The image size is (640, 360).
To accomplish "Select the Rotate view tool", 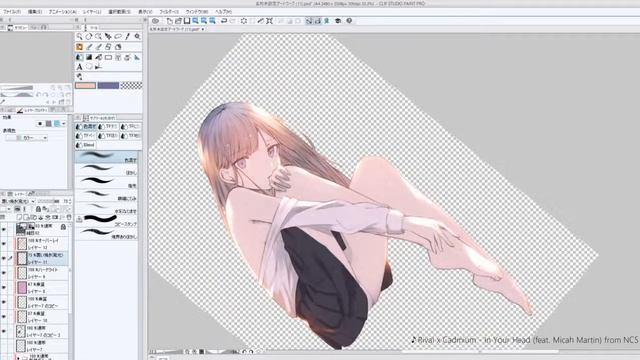I will pyautogui.click(x=89, y=37).
